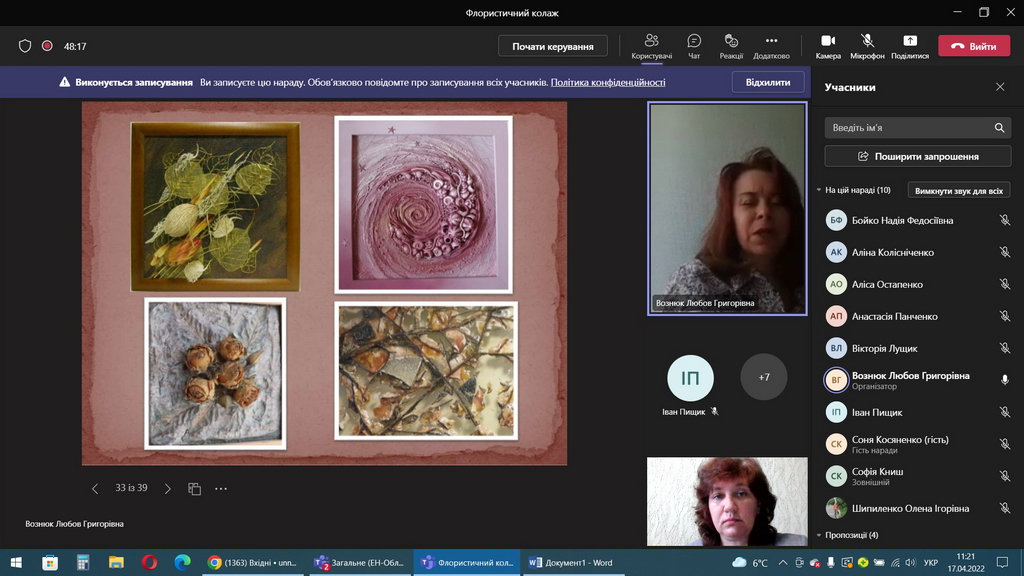
Task: Open File Explorer from taskbar
Action: point(116,562)
